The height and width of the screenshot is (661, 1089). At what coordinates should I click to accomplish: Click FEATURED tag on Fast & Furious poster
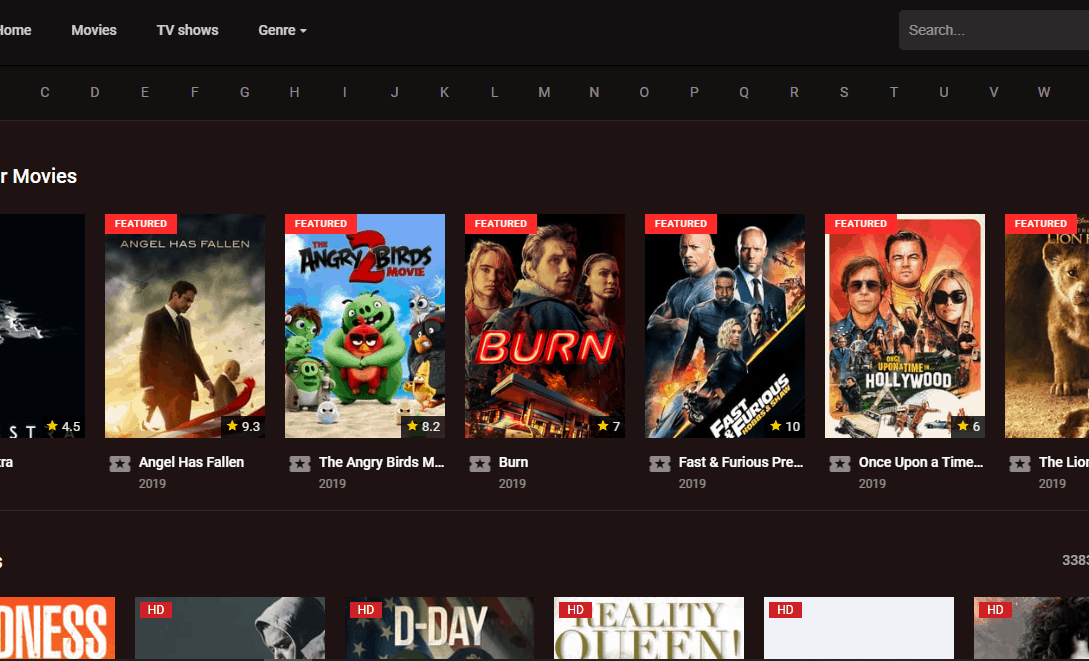pyautogui.click(x=681, y=224)
